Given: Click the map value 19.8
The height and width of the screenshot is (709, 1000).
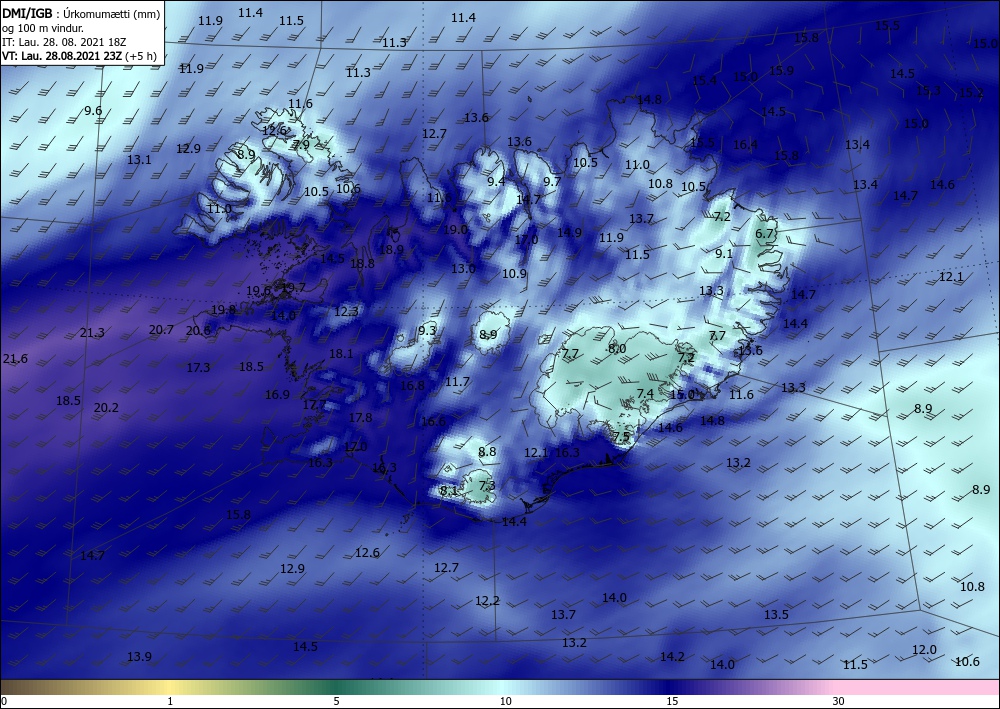Looking at the screenshot, I should tap(223, 310).
